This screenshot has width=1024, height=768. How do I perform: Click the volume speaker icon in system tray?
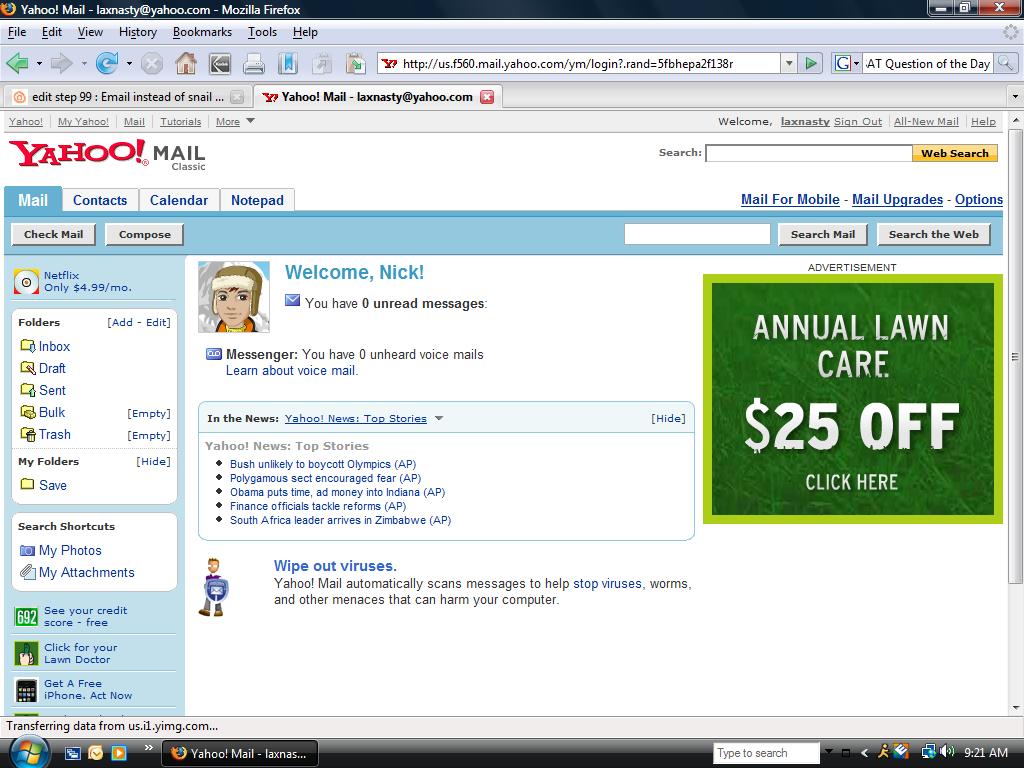coord(947,752)
